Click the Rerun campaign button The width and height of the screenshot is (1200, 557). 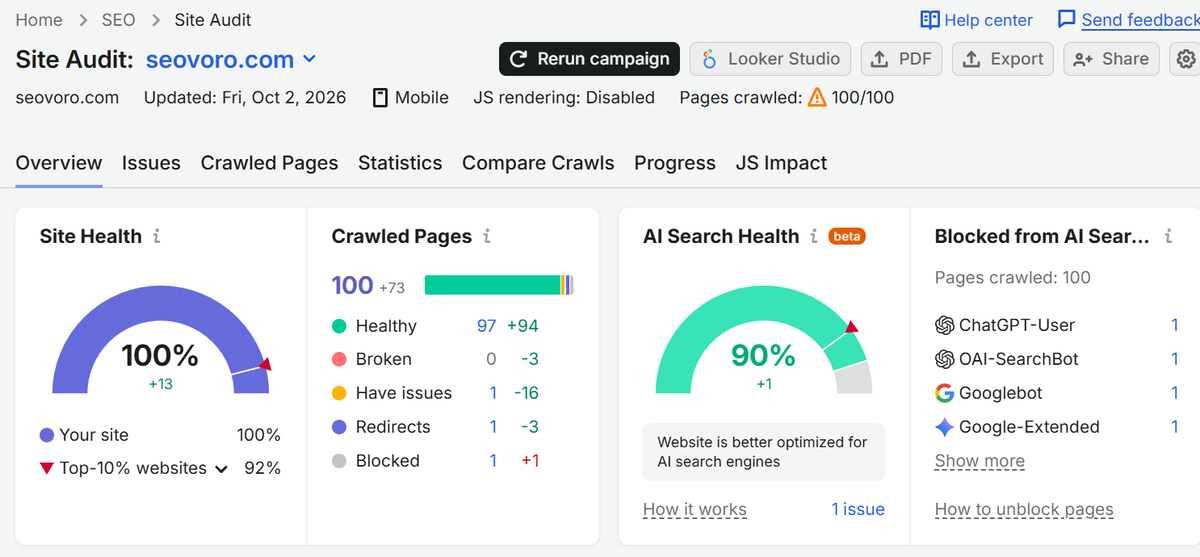click(x=589, y=59)
